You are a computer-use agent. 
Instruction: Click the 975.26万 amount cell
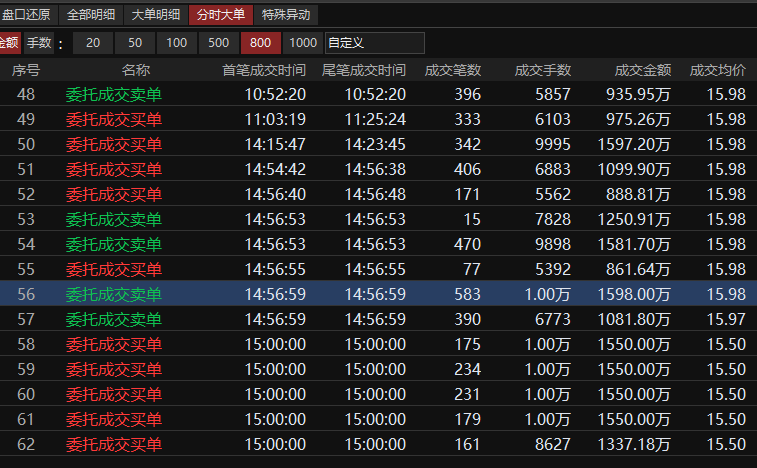[x=638, y=119]
